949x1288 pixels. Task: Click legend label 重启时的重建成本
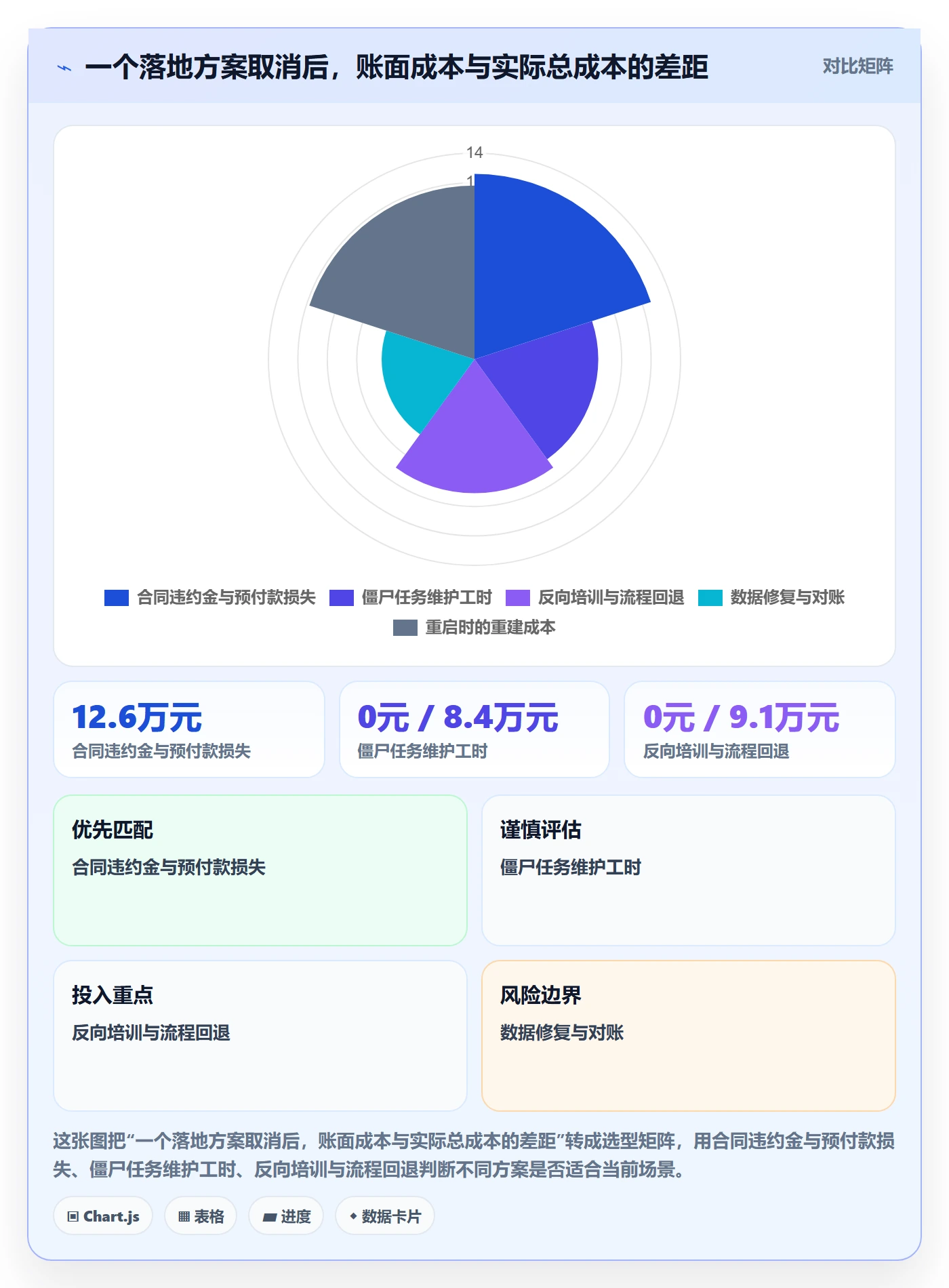click(491, 627)
